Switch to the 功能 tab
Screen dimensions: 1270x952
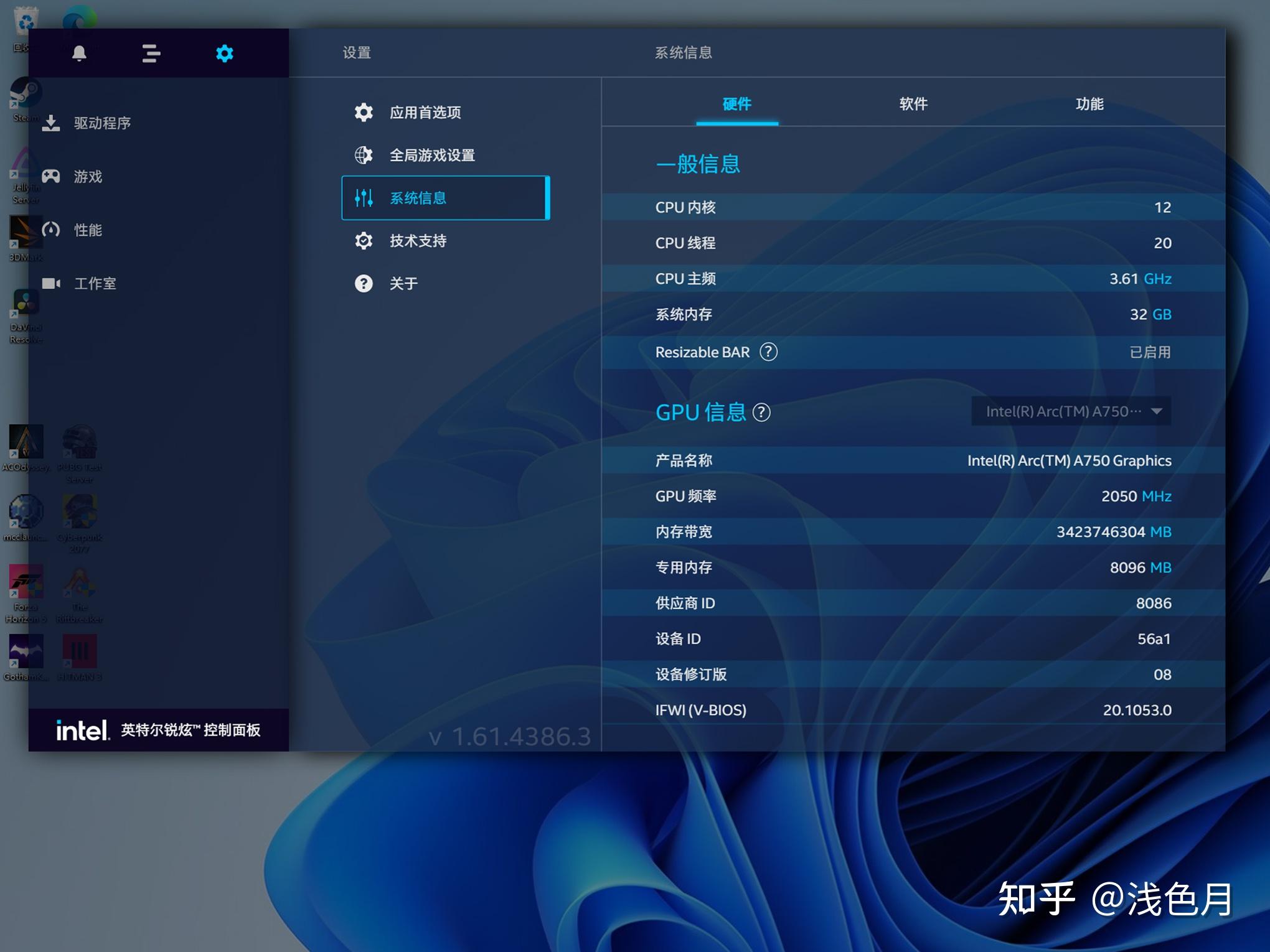pos(1089,104)
